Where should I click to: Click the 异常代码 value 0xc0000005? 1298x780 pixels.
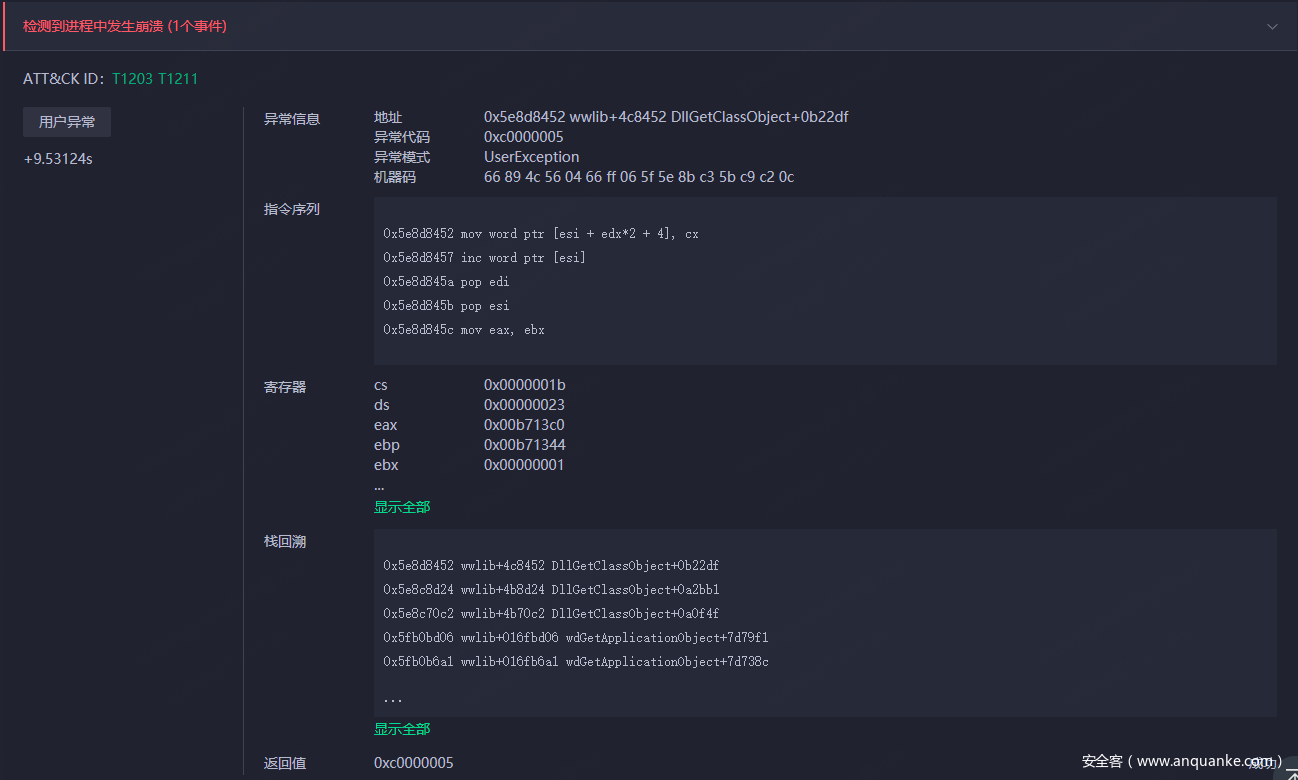tap(523, 137)
